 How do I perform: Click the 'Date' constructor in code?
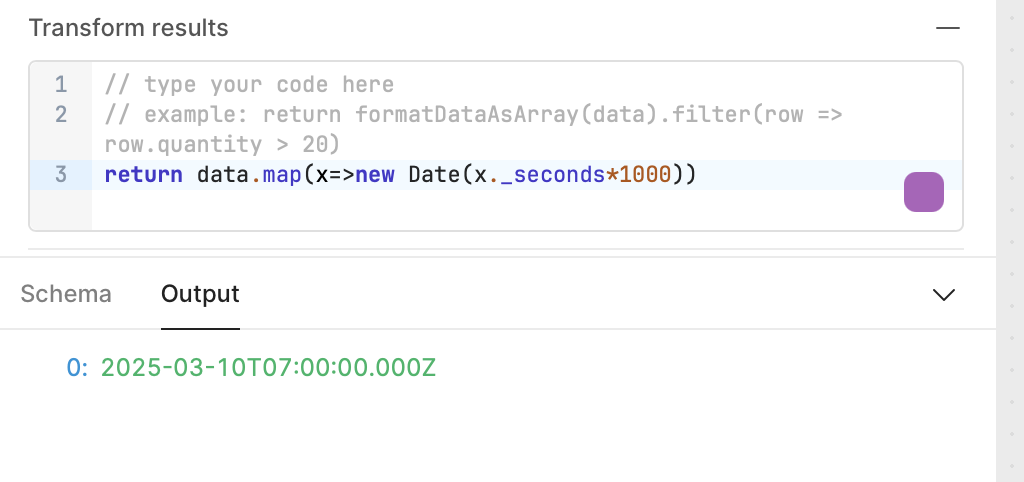click(434, 174)
